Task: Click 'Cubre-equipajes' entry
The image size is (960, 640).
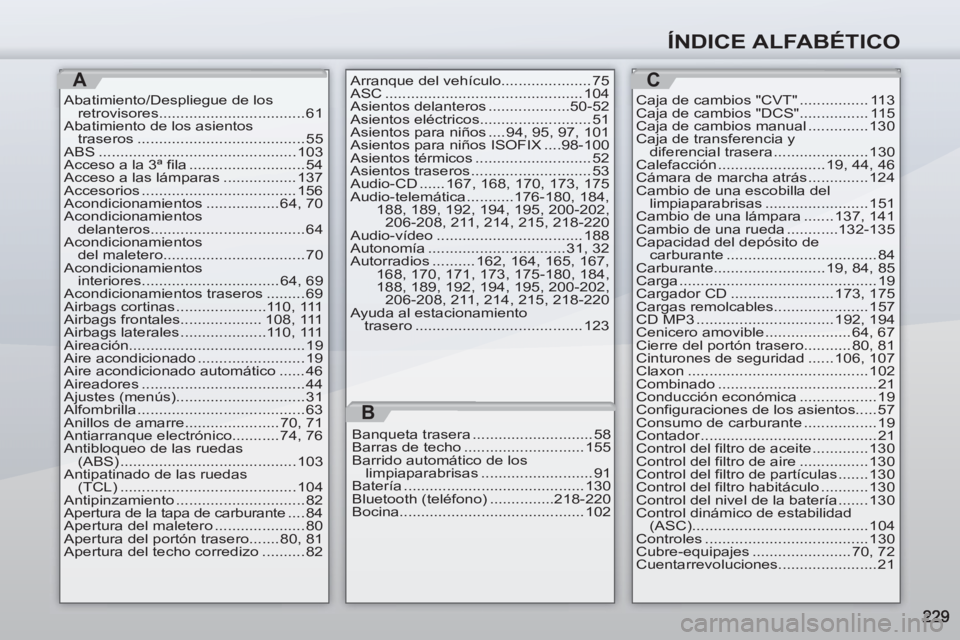Action: coord(765,552)
